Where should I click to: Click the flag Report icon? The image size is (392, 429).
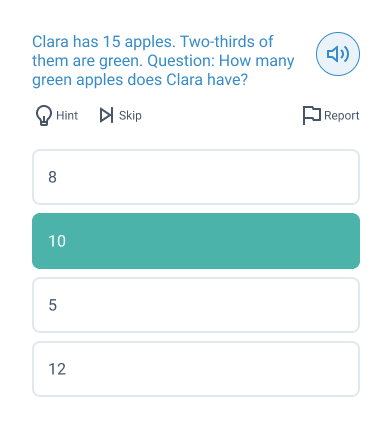(311, 115)
